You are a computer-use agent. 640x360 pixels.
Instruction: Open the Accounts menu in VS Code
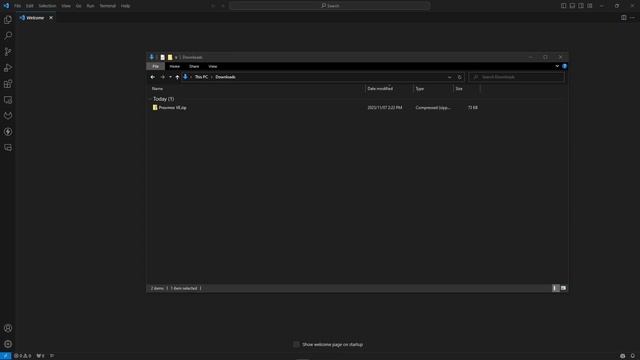pos(8,328)
